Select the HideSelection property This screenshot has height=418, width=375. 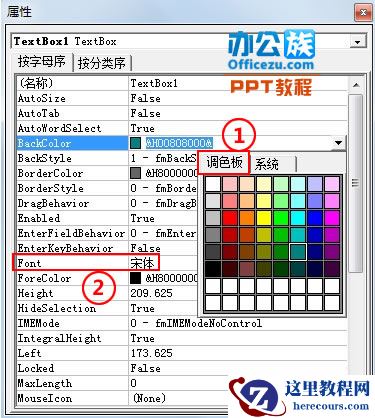point(57,308)
